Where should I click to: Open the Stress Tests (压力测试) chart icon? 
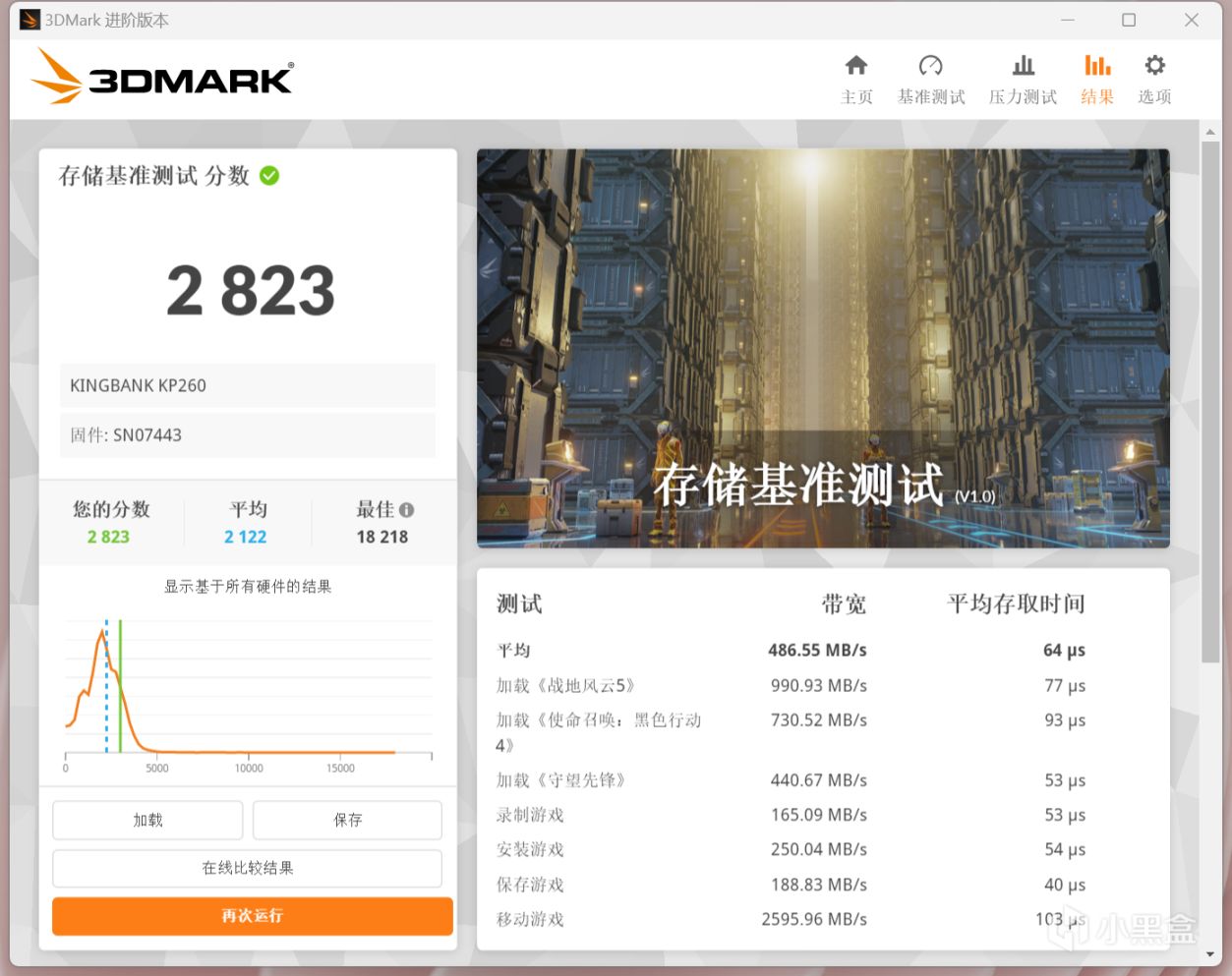pos(1024,66)
